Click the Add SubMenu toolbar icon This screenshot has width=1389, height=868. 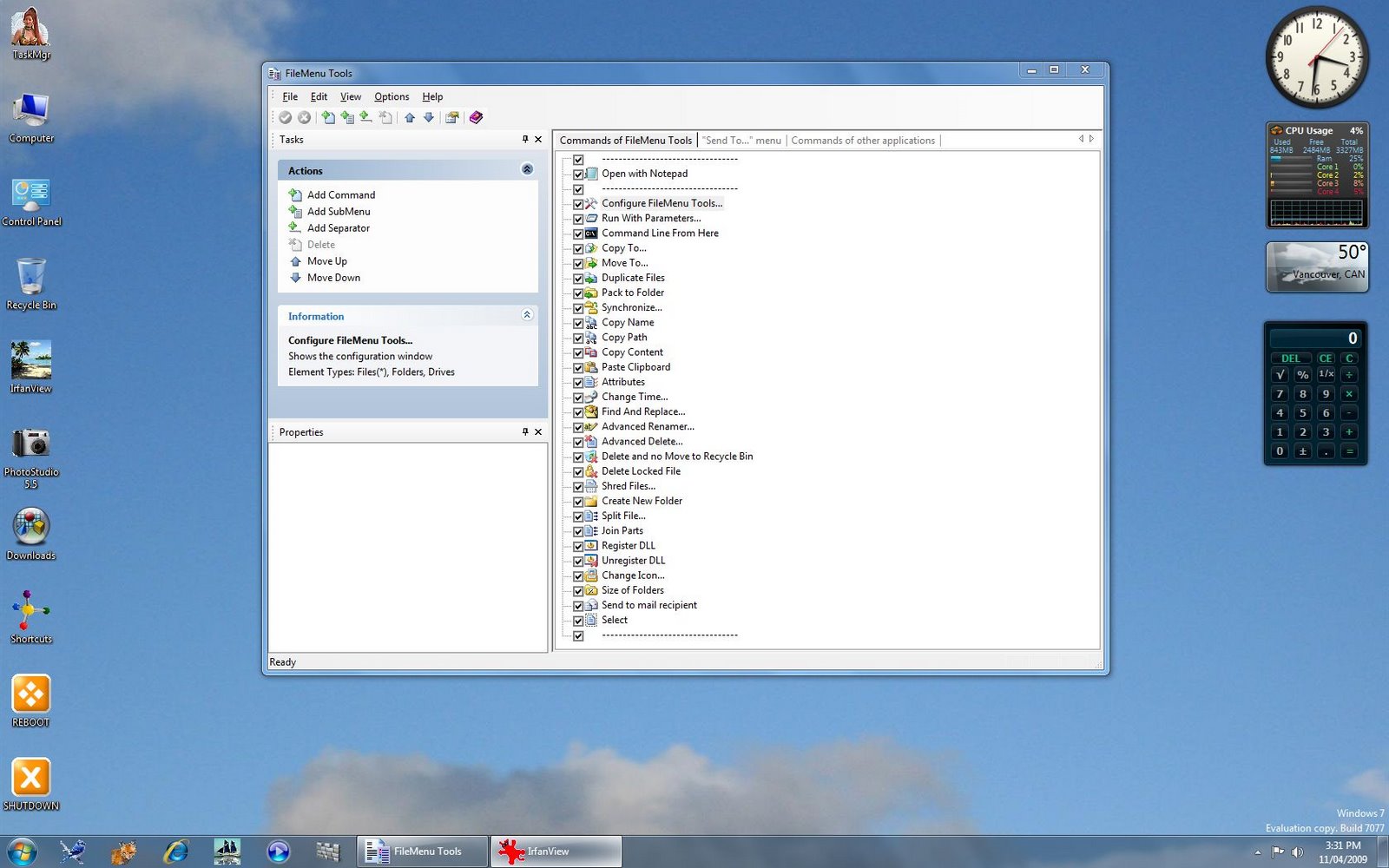pos(347,117)
